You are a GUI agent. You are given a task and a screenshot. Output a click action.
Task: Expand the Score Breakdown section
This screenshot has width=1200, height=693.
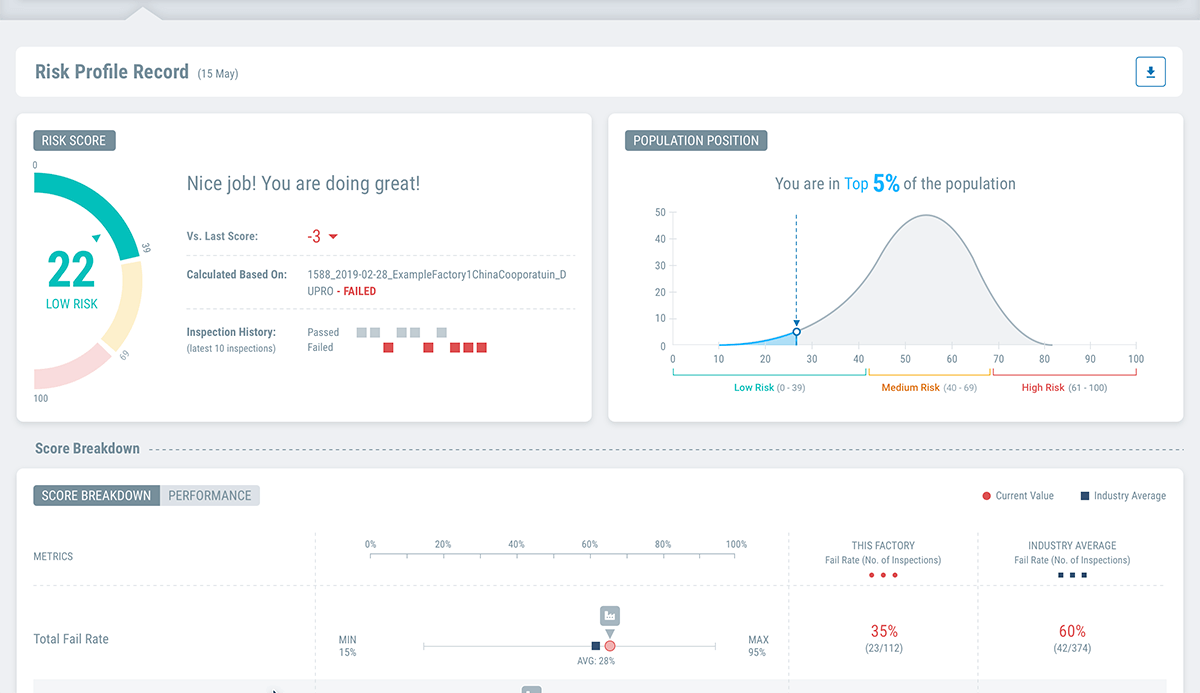[x=87, y=448]
